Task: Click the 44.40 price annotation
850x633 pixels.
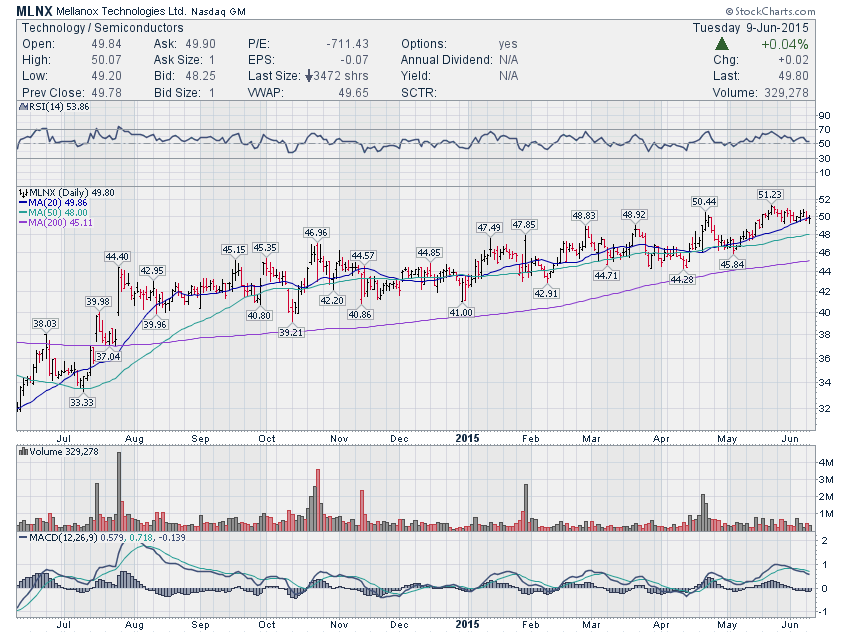Action: [x=117, y=256]
